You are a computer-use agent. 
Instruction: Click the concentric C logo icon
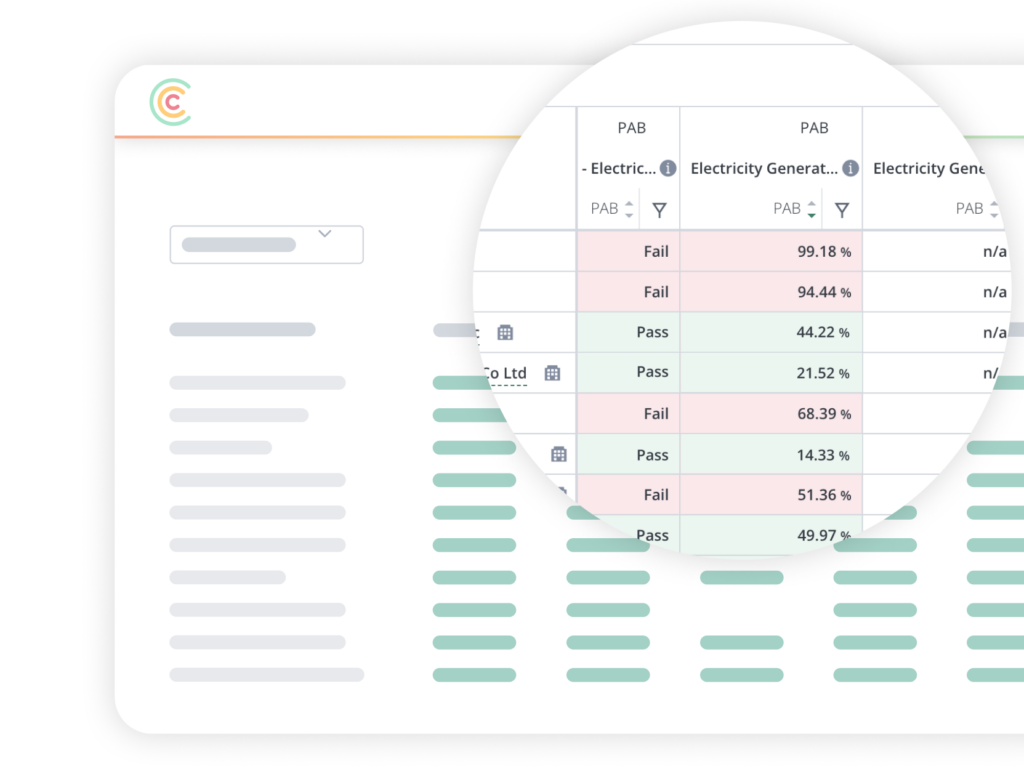click(171, 103)
